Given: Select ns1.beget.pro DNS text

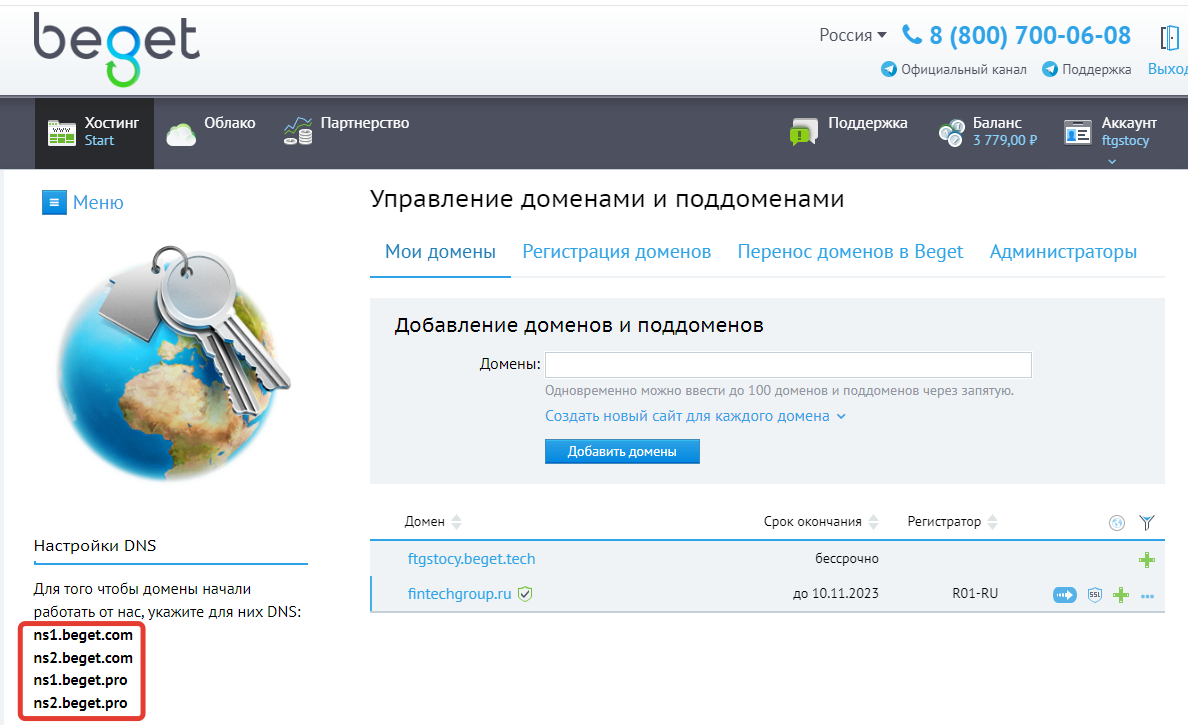Looking at the screenshot, I should click(x=80, y=680).
